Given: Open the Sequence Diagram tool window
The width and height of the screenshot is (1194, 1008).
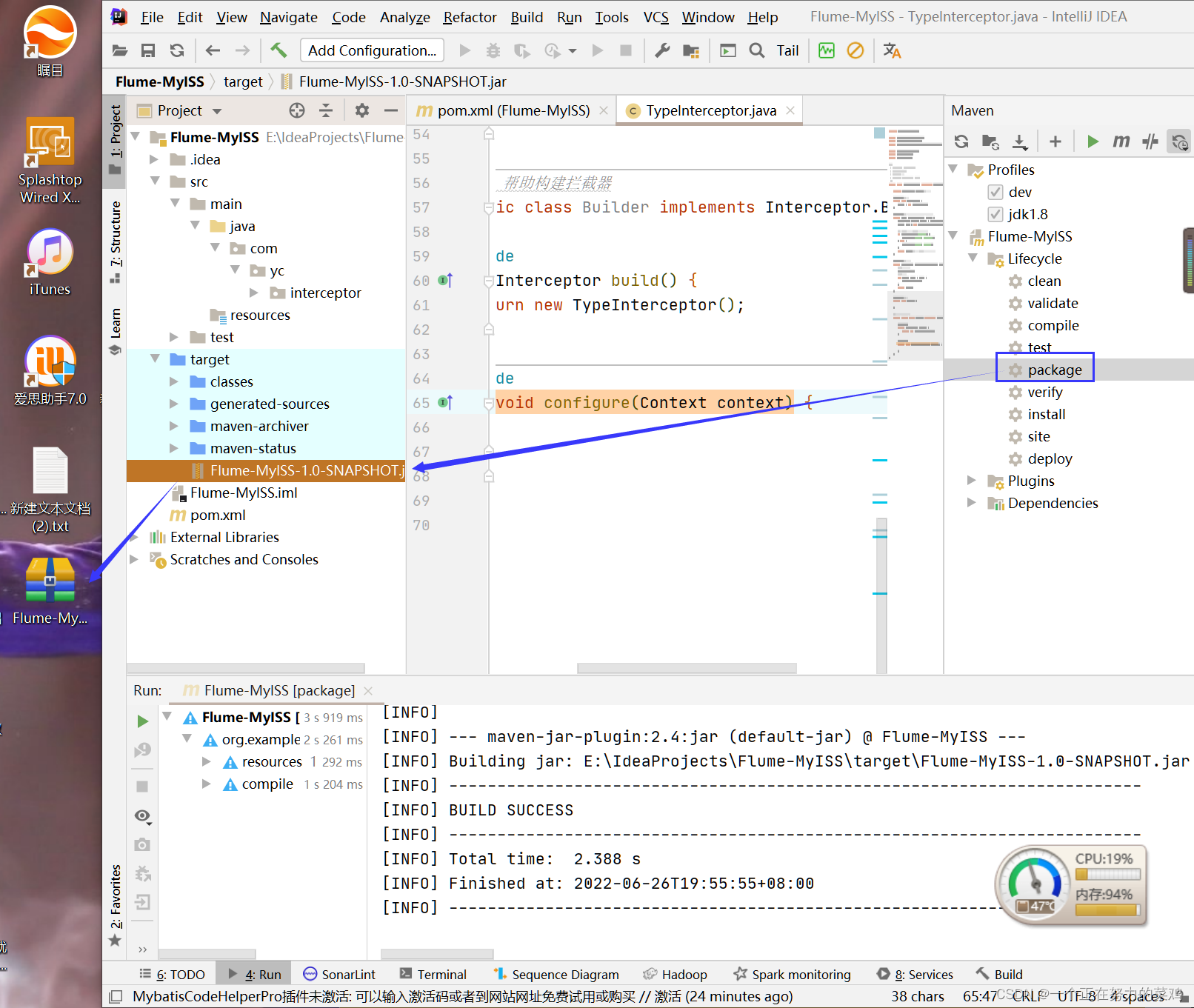Looking at the screenshot, I should click(x=556, y=974).
